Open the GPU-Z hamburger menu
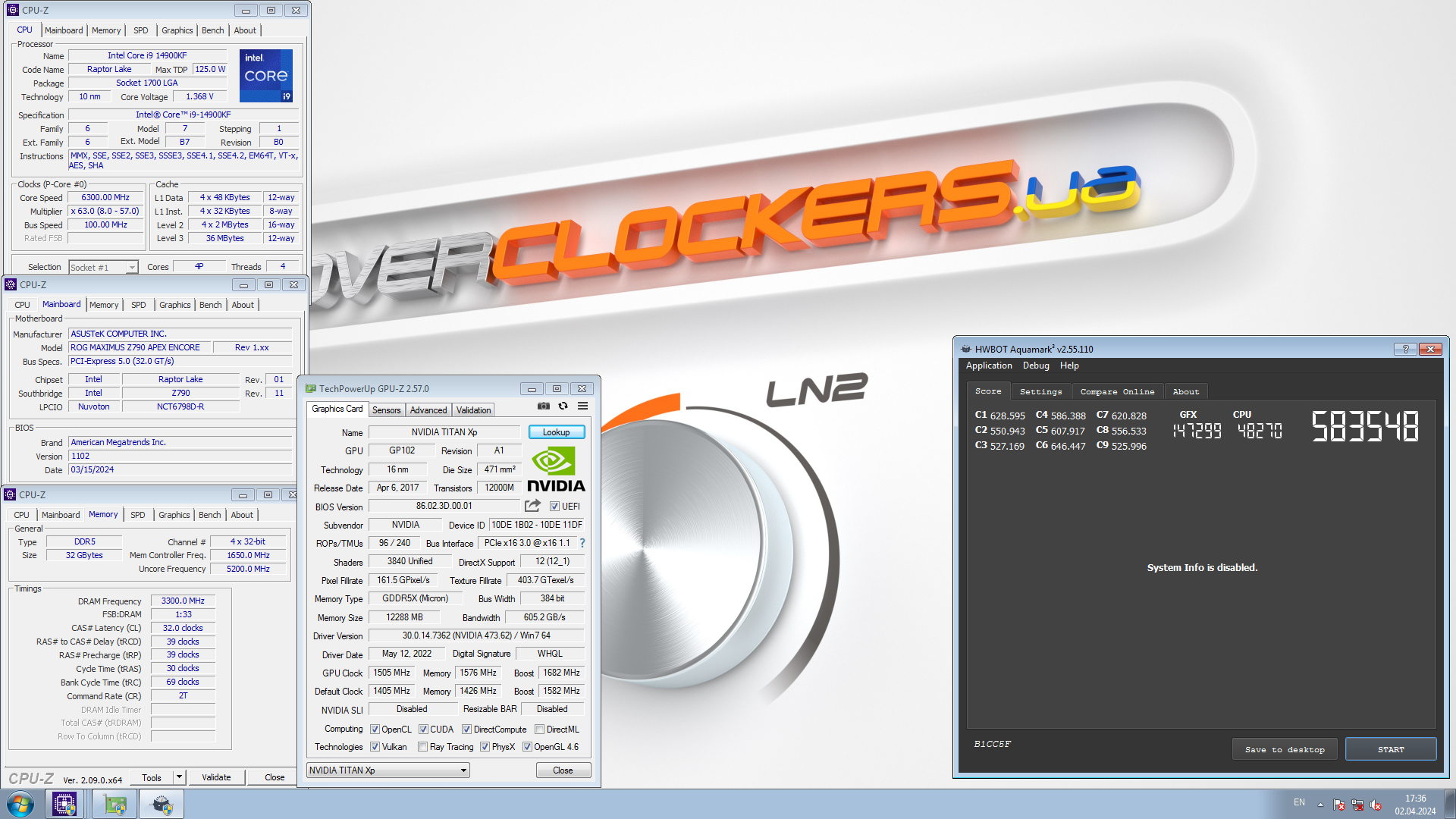Viewport: 1456px width, 819px height. point(582,406)
